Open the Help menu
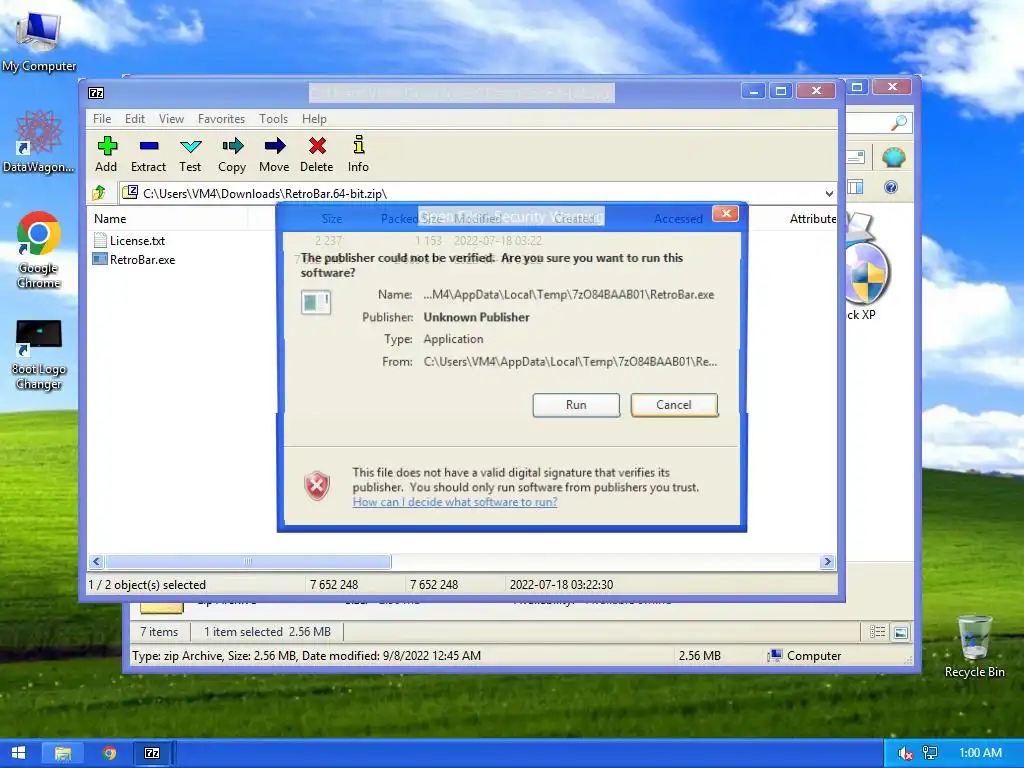Image resolution: width=1024 pixels, height=768 pixels. (x=314, y=118)
